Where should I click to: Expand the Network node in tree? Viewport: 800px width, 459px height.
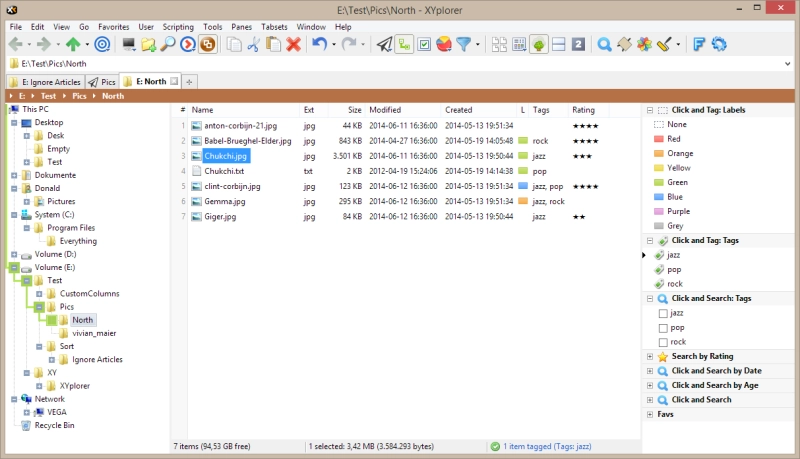coord(14,399)
